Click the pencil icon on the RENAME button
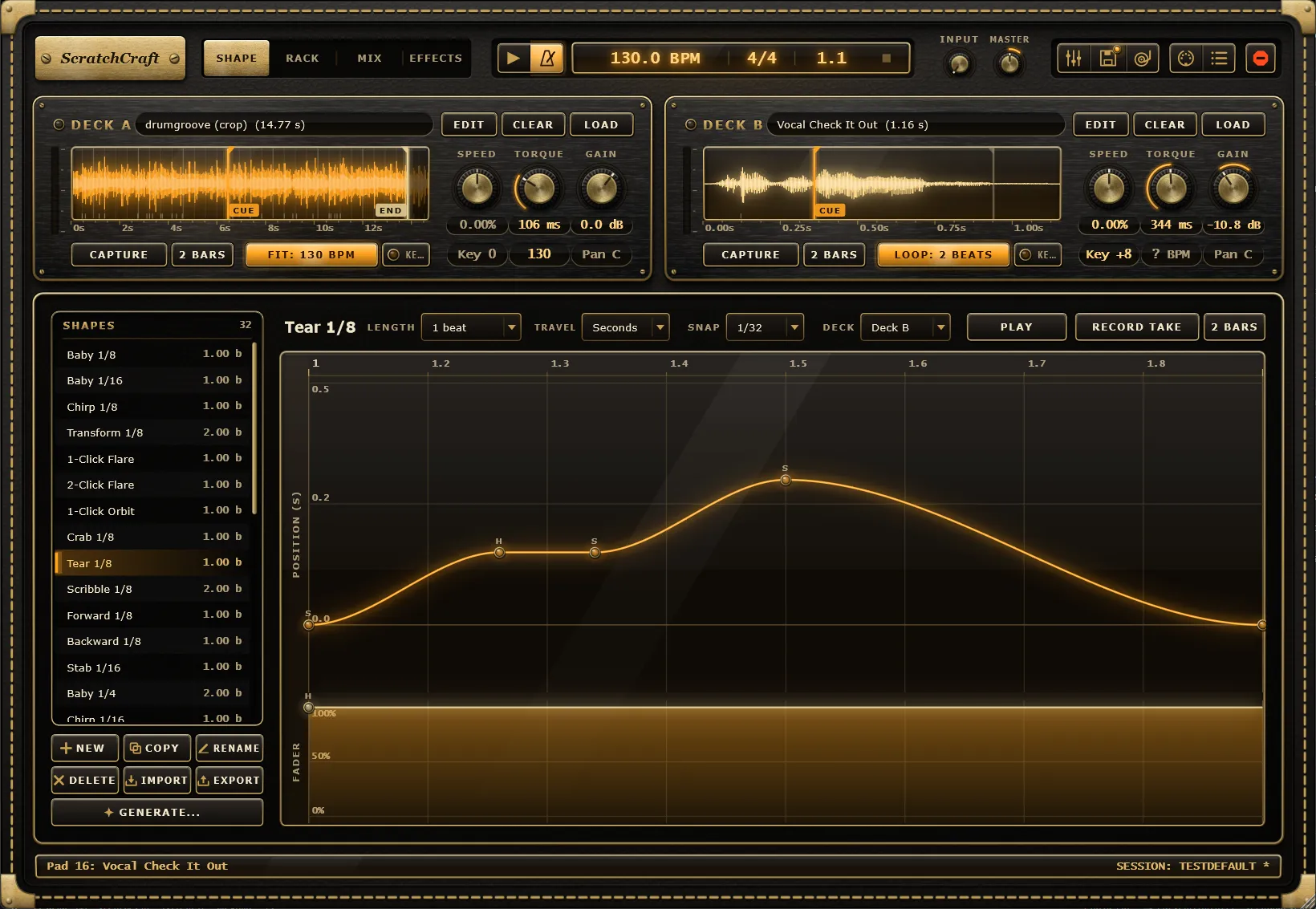Viewport: 1316px width, 909px height. 204,748
